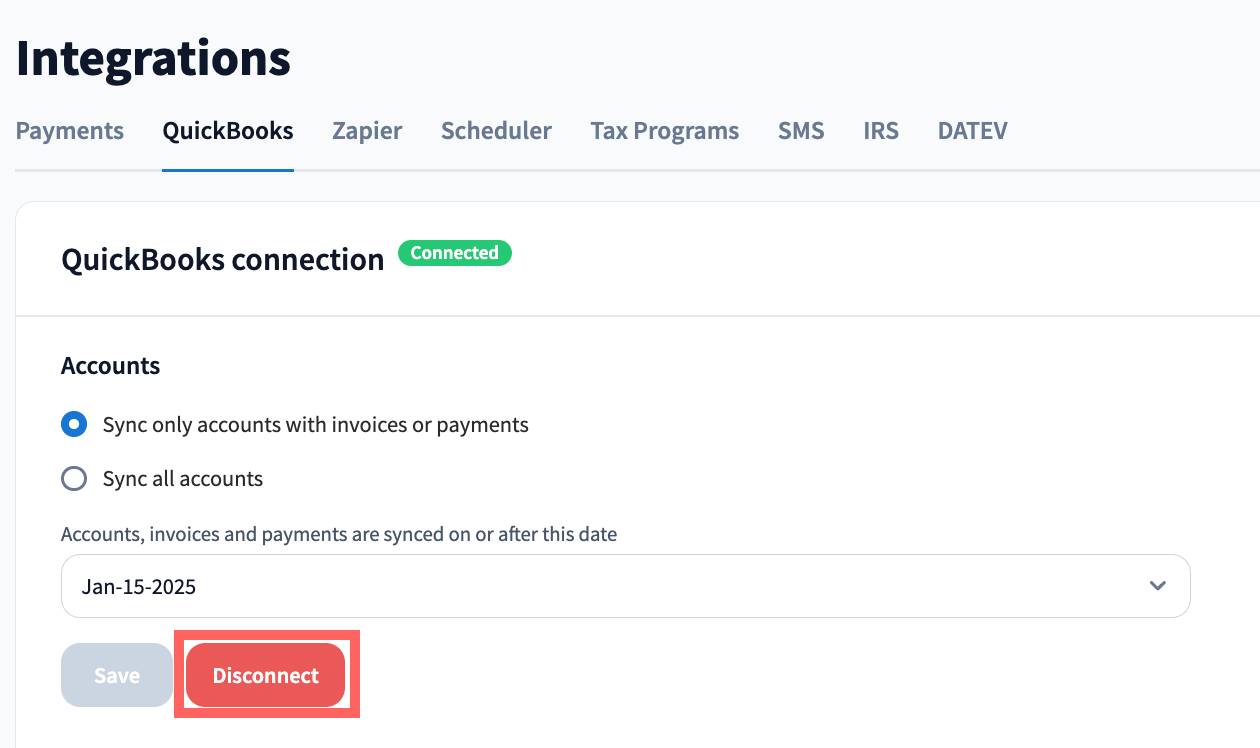
Task: Go to the Scheduler tab
Action: point(496,131)
